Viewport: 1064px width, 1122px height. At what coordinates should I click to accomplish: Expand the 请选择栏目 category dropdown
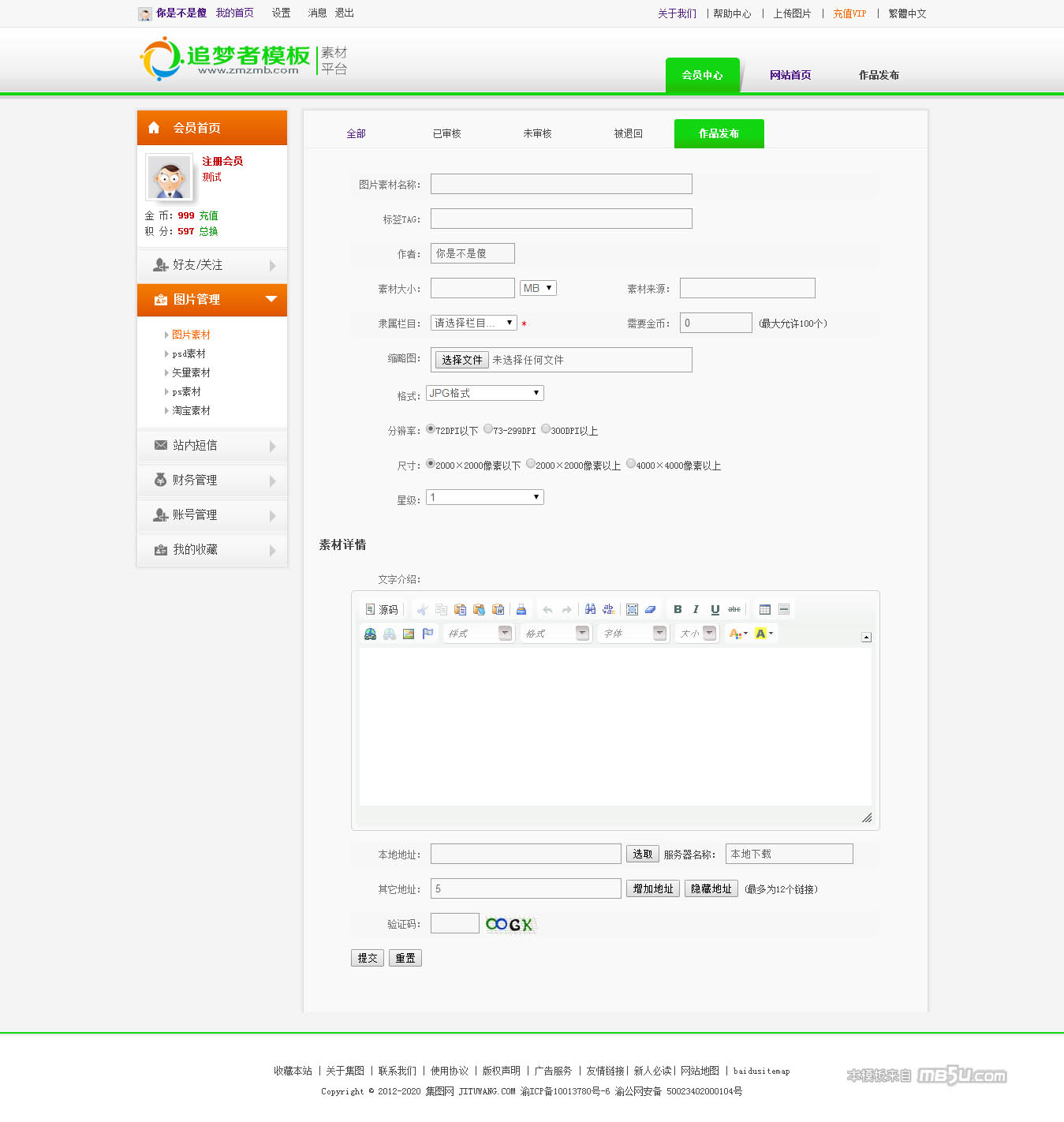coord(473,323)
